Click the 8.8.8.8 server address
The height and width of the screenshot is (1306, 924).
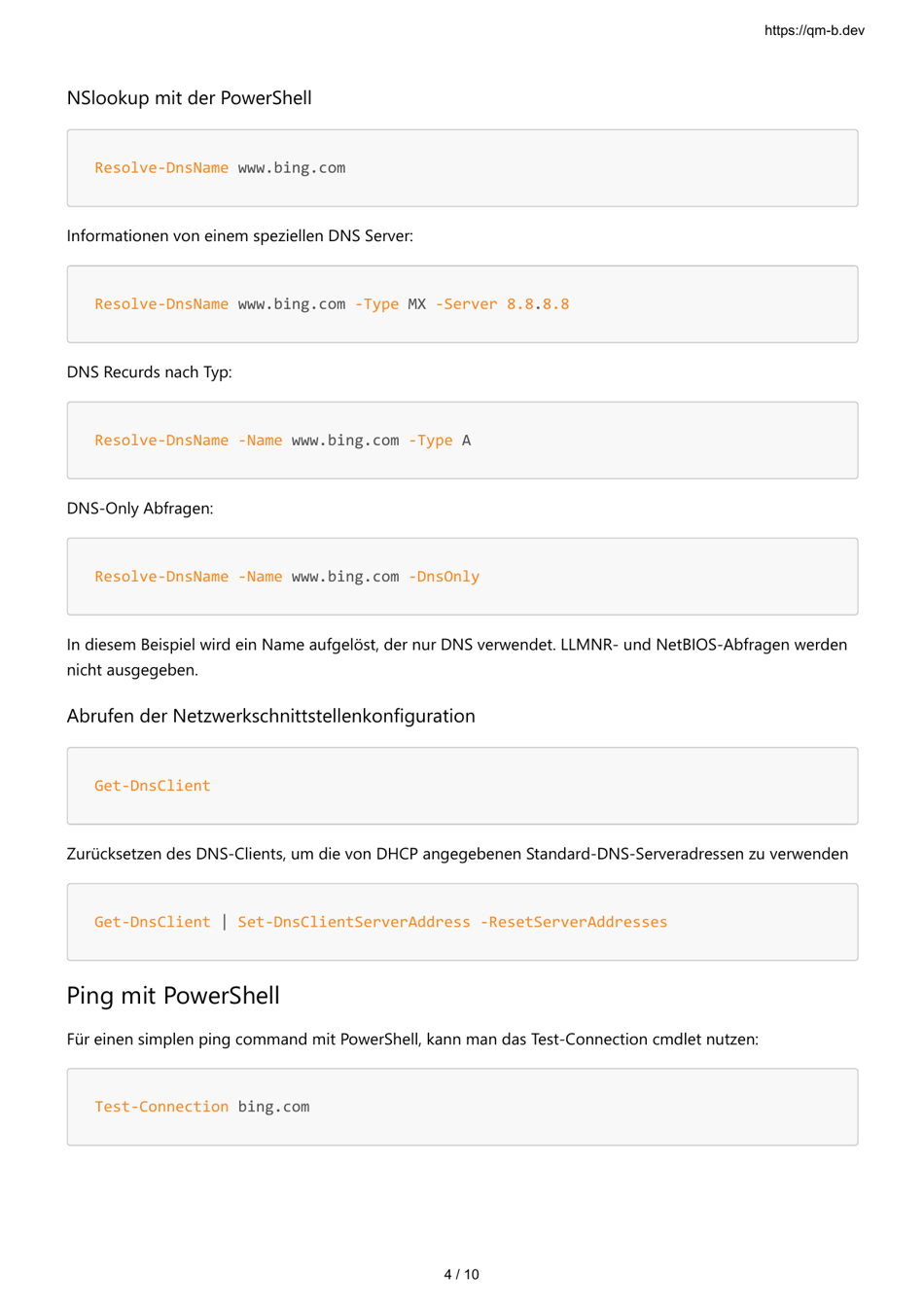coord(537,304)
